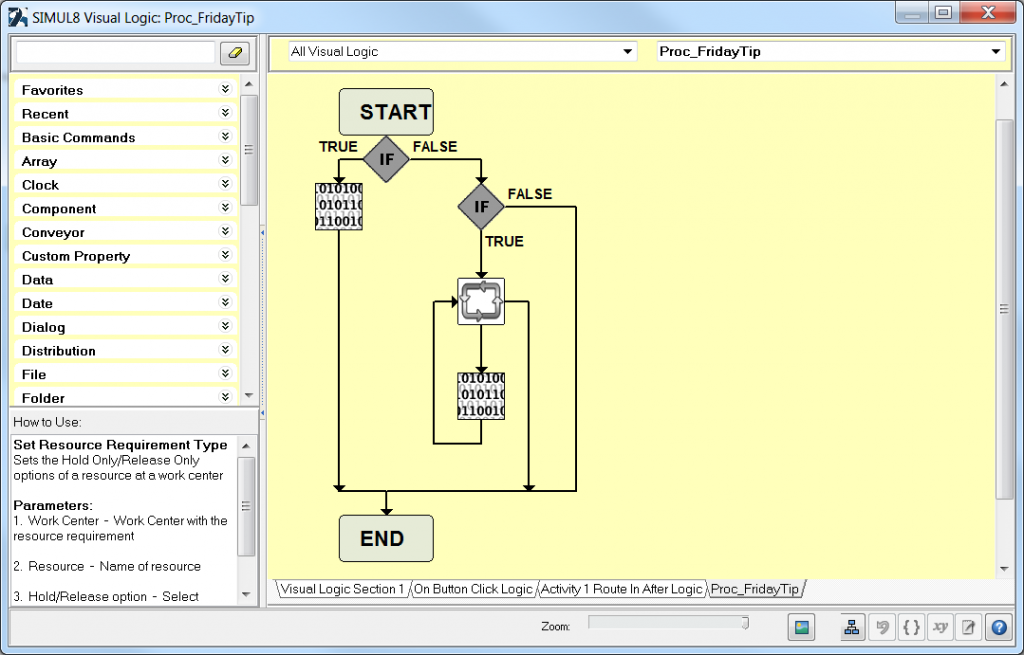
Task: Click the 'How to Use:' label
Action: 47,422
